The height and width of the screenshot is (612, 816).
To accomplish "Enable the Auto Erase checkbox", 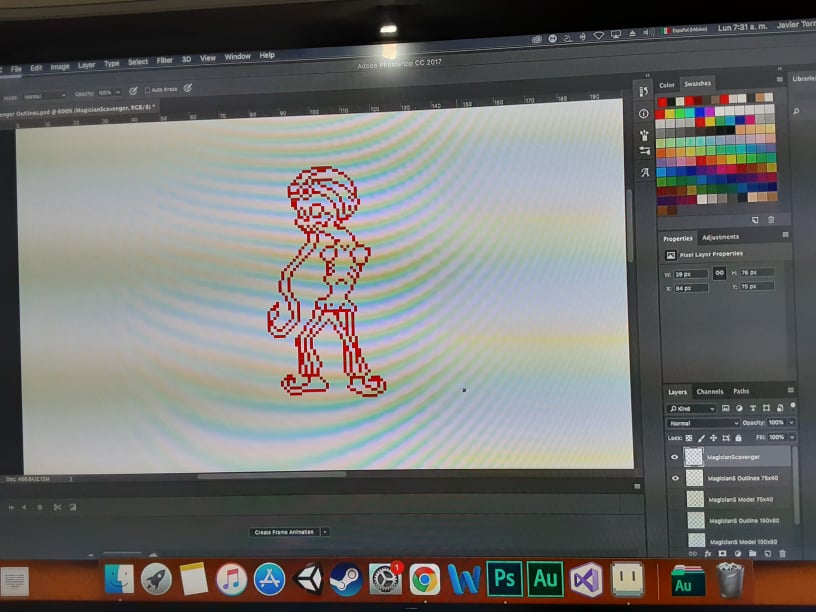I will click(x=147, y=90).
